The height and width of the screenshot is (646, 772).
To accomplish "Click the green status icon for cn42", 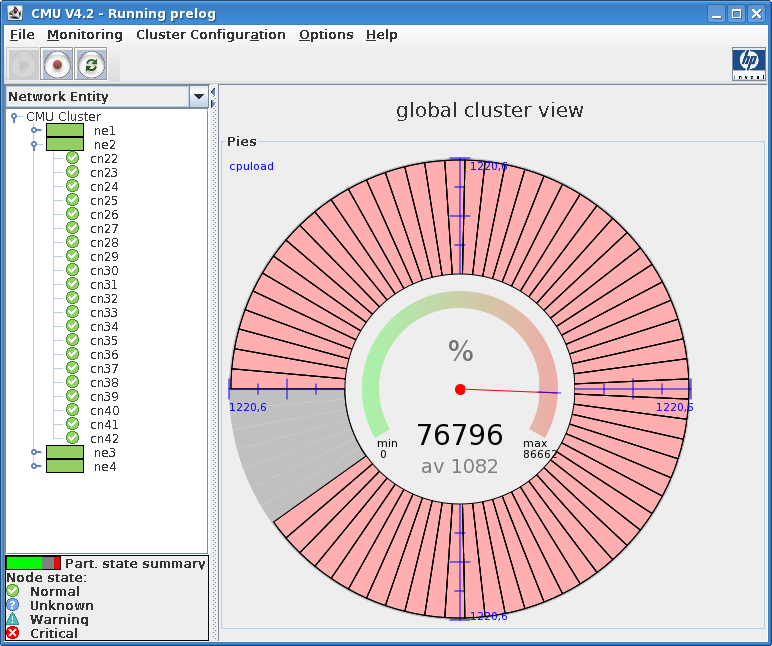I will point(72,438).
